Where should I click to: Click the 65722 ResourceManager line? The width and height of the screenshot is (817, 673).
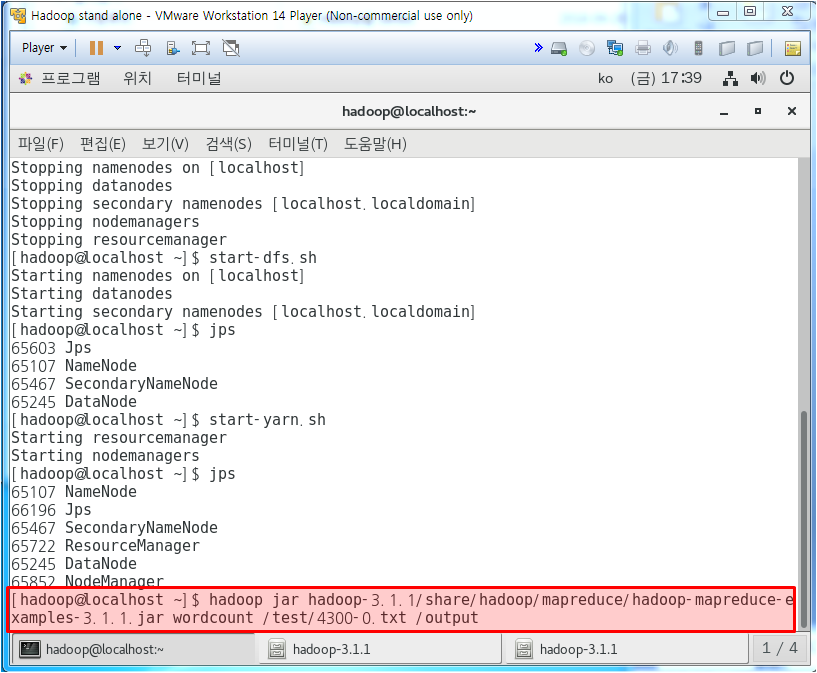click(106, 546)
